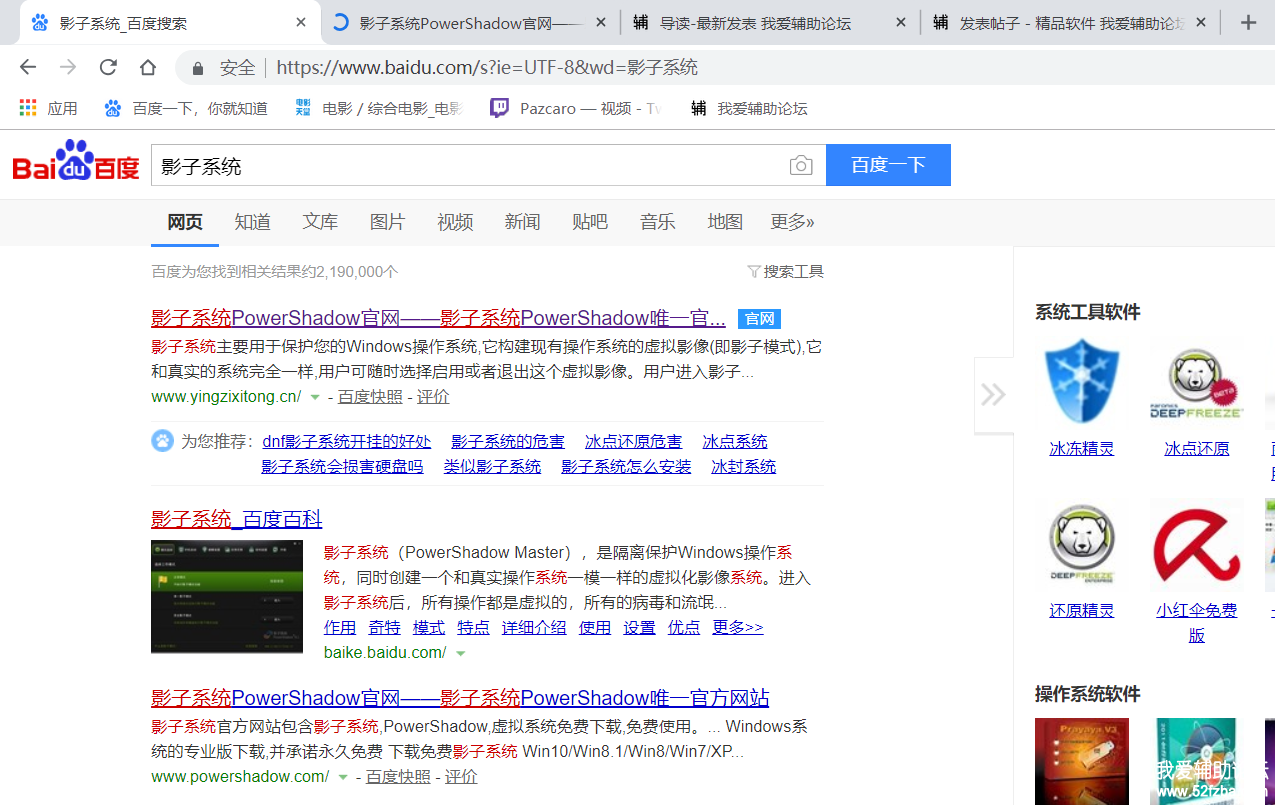Switch to the 音乐 search tab
This screenshot has width=1275, height=805.
tap(657, 222)
